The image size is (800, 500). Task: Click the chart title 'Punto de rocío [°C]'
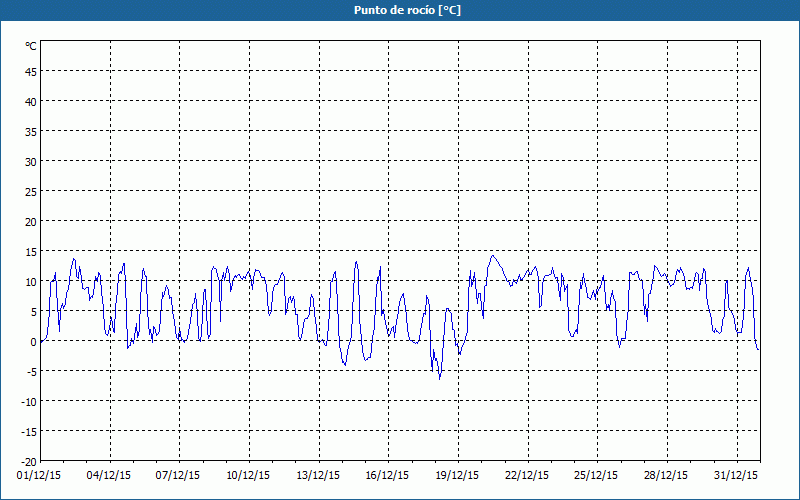[x=407, y=10]
